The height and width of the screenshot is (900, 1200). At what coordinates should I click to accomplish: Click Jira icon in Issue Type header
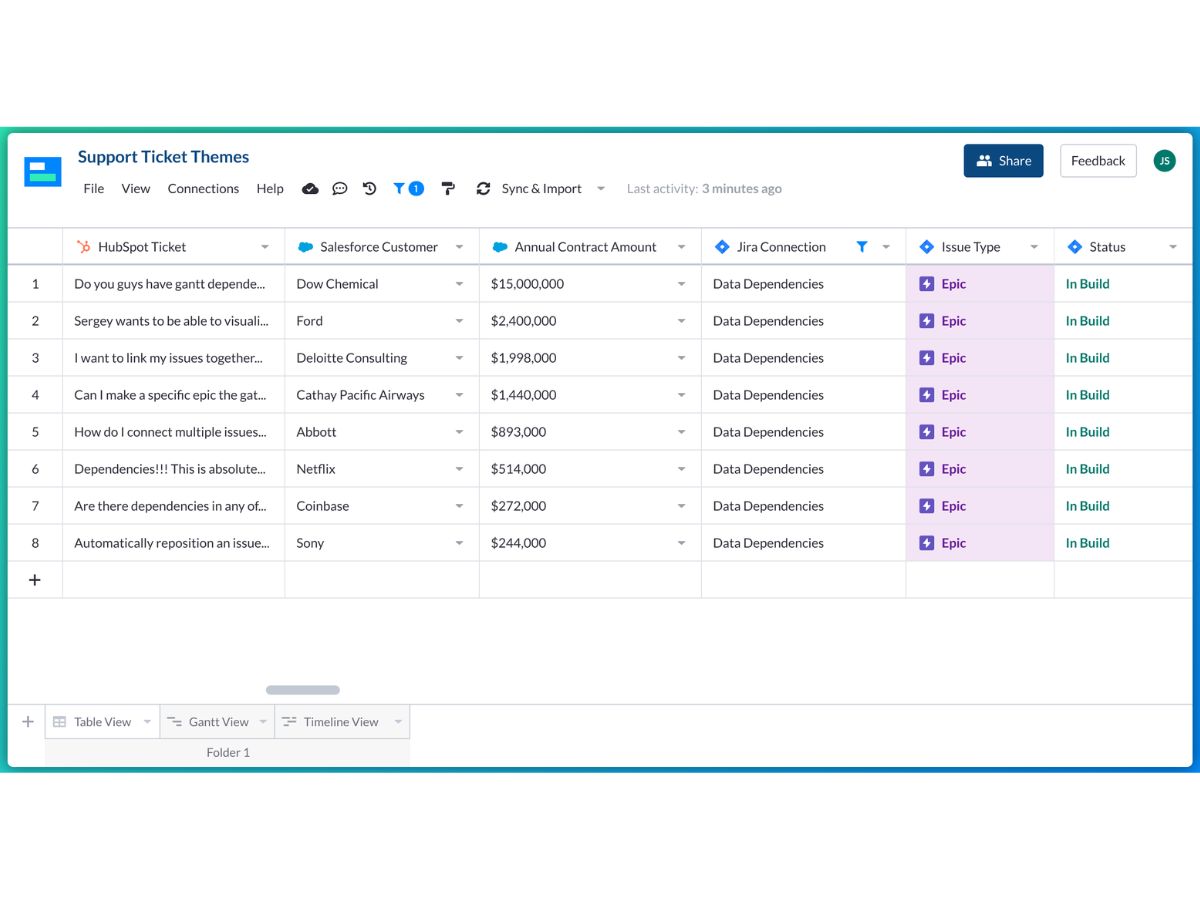click(x=926, y=247)
